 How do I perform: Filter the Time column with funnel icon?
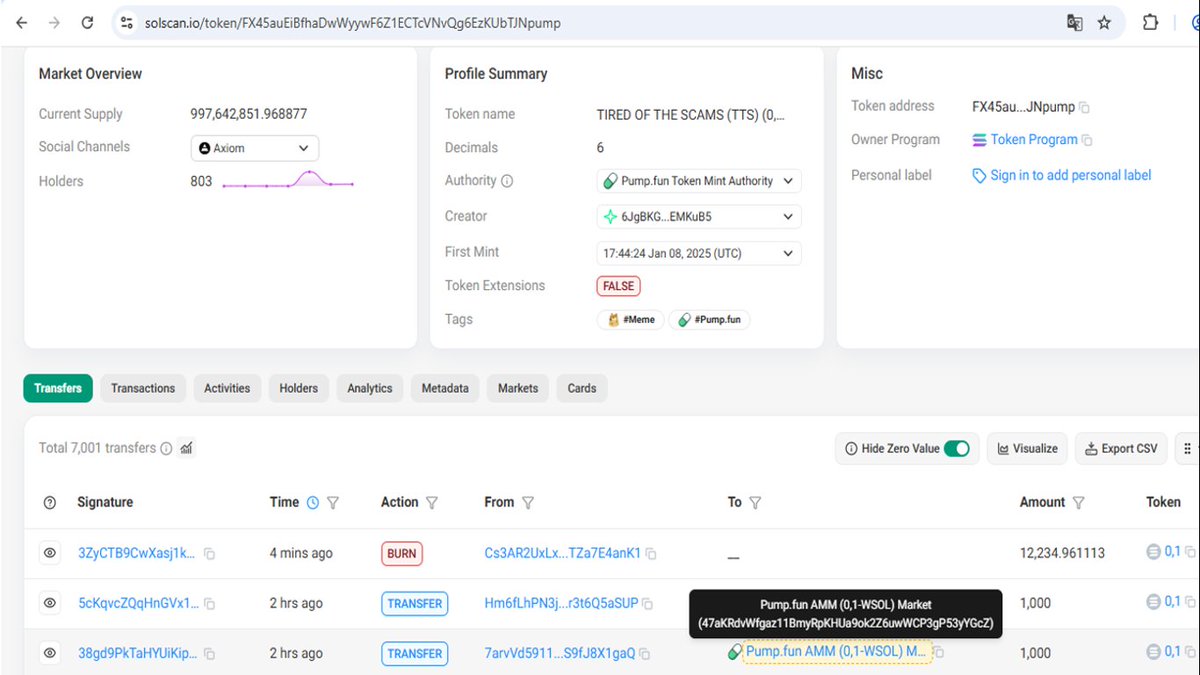point(333,503)
